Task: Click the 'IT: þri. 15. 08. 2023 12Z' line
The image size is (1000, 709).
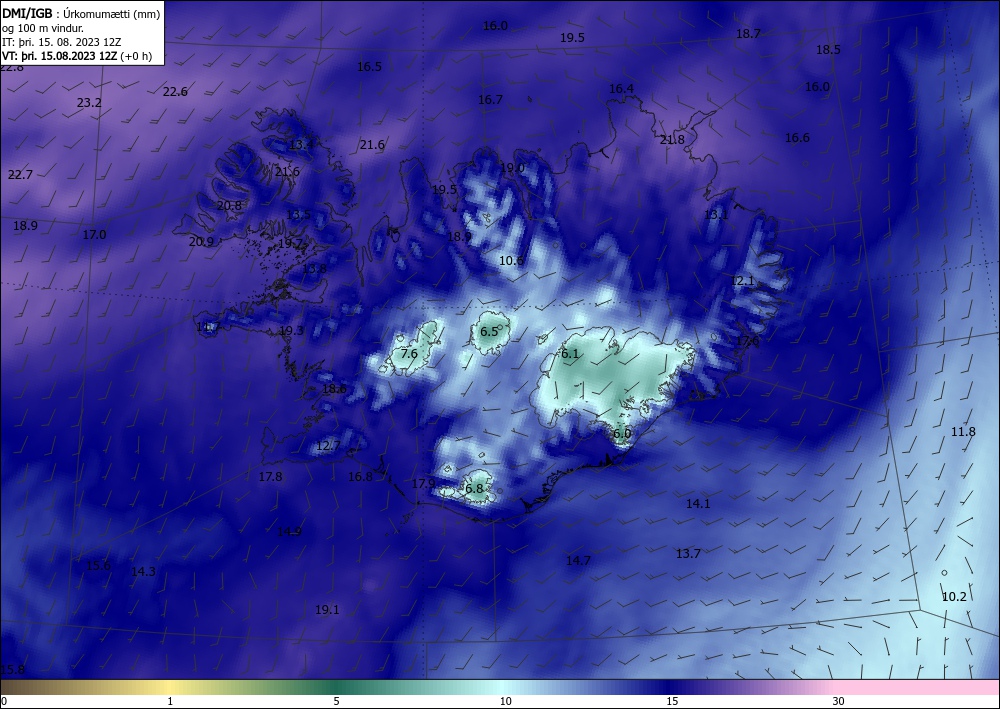Action: (x=62, y=42)
